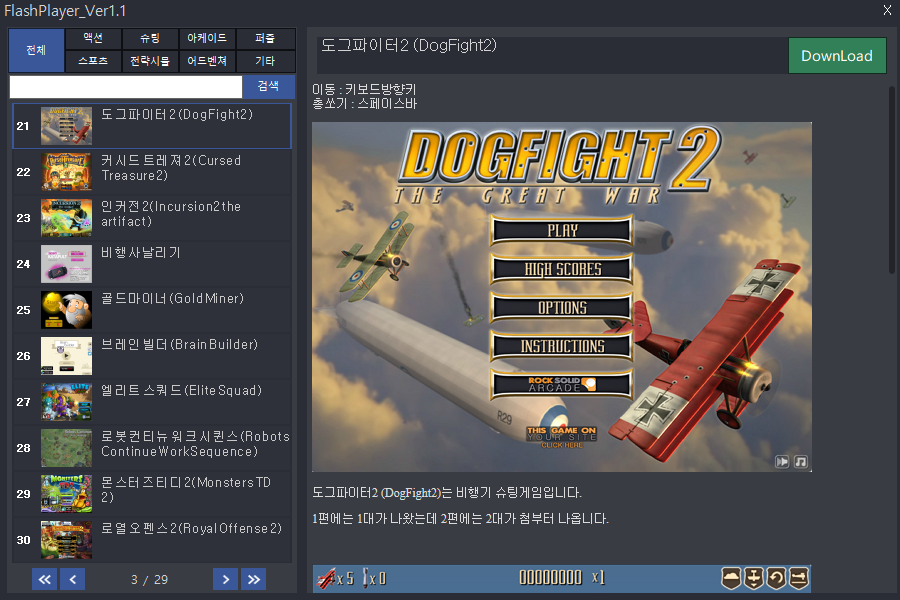Click the 검색 search button
Screen dimensions: 900x600
pos(268,87)
